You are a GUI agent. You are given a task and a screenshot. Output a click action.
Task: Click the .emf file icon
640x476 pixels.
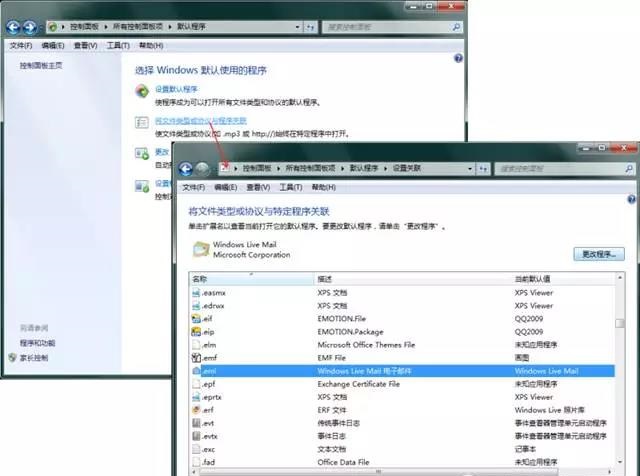point(196,358)
